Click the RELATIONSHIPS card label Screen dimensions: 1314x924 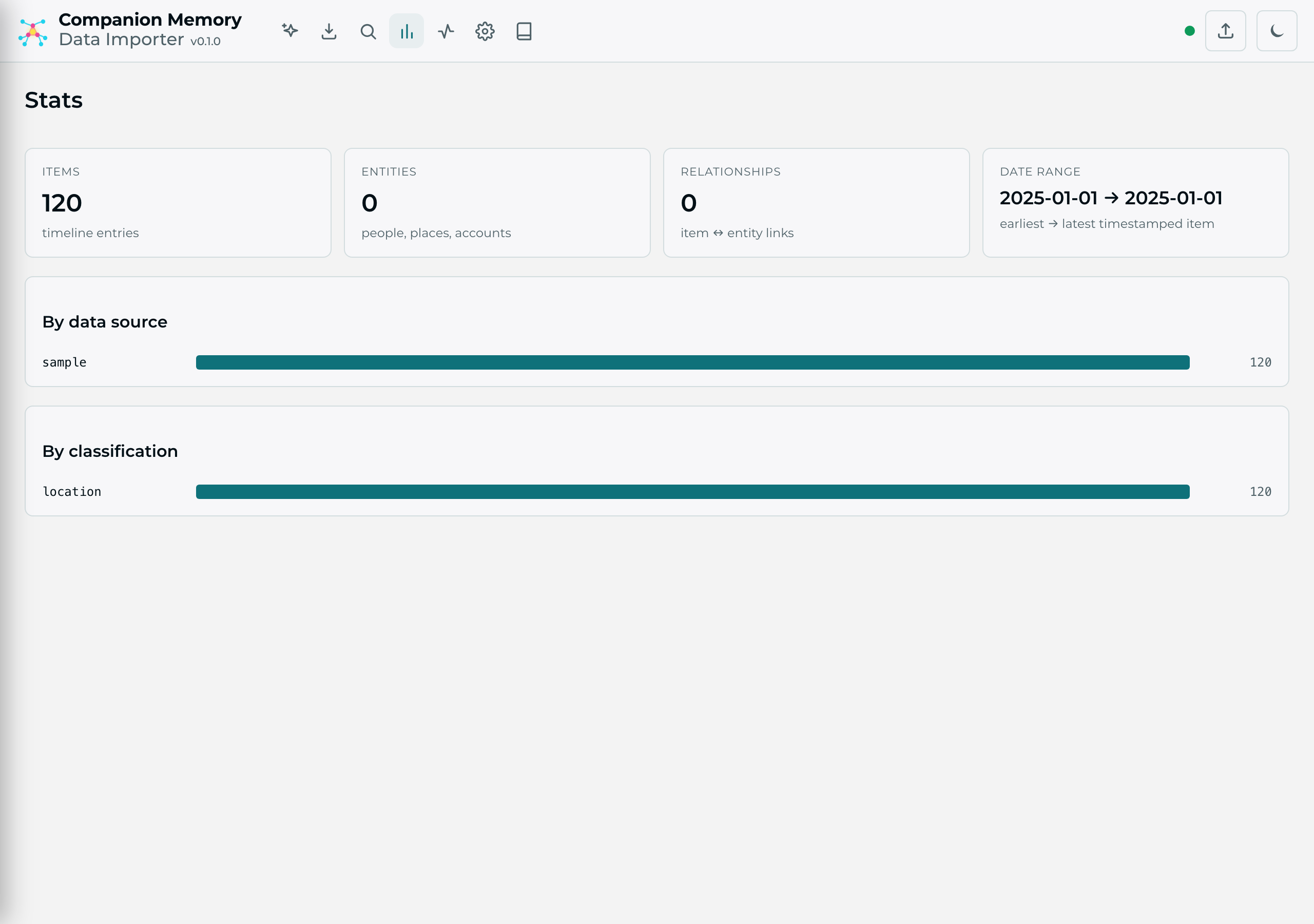730,172
